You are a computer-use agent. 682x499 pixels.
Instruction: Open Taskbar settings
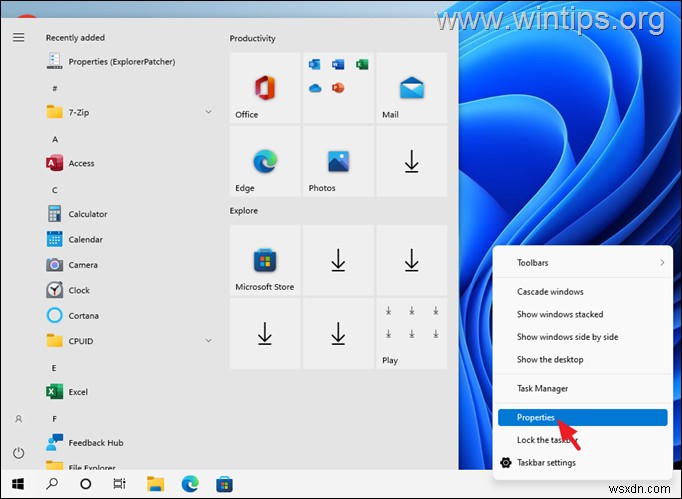click(582, 462)
